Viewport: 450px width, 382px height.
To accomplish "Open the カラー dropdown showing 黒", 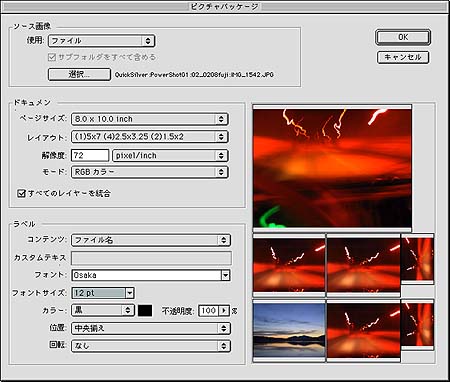I will [103, 311].
